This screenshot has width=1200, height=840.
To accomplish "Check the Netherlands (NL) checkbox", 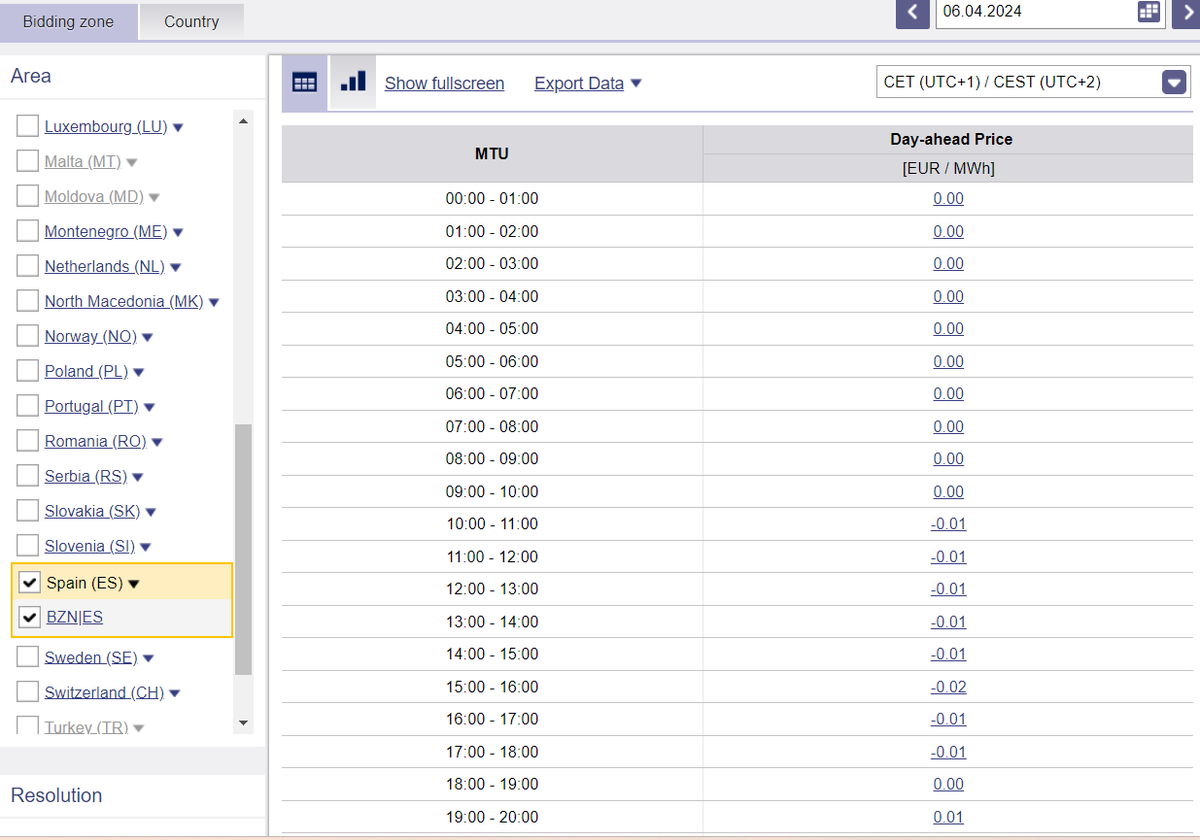I will (x=28, y=266).
